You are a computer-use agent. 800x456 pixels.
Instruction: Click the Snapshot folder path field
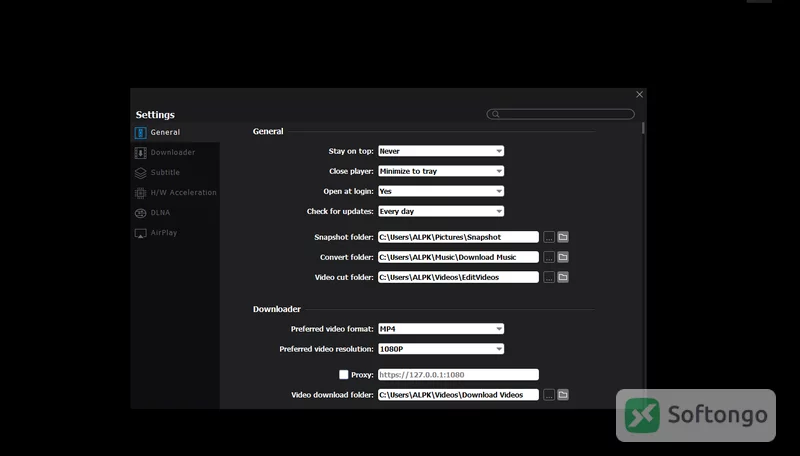458,237
